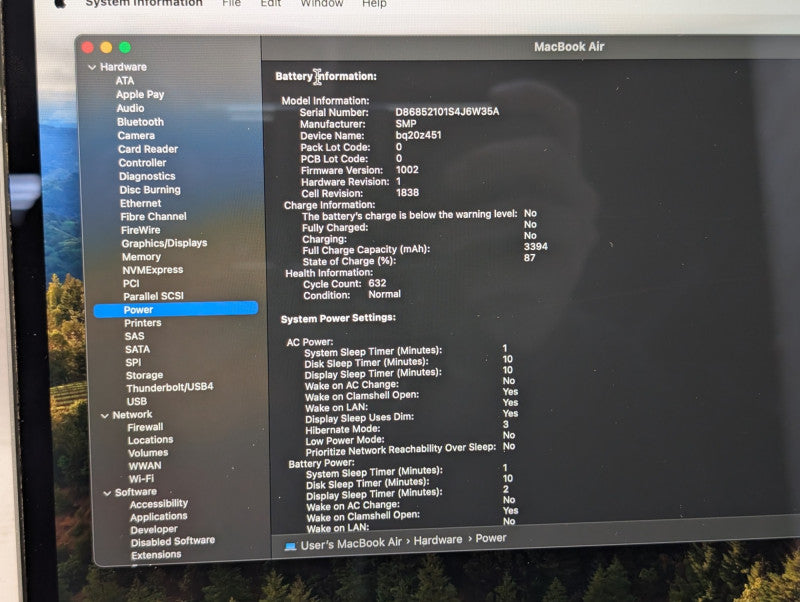Select Wi-Fi under Network
Image resolution: width=800 pixels, height=602 pixels.
coord(141,479)
